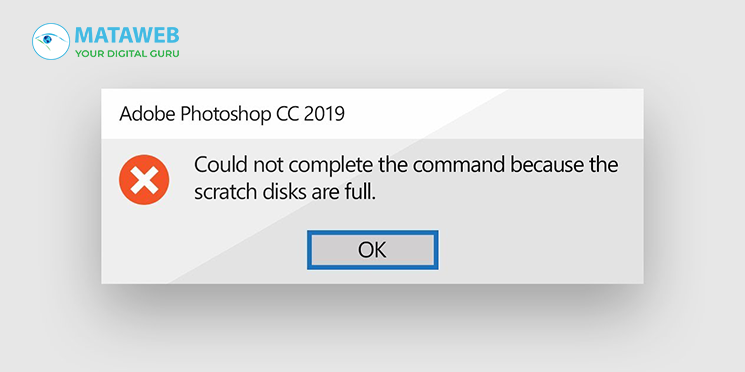Click the blank dialog area left of OK
The width and height of the screenshot is (745, 372).
point(204,250)
